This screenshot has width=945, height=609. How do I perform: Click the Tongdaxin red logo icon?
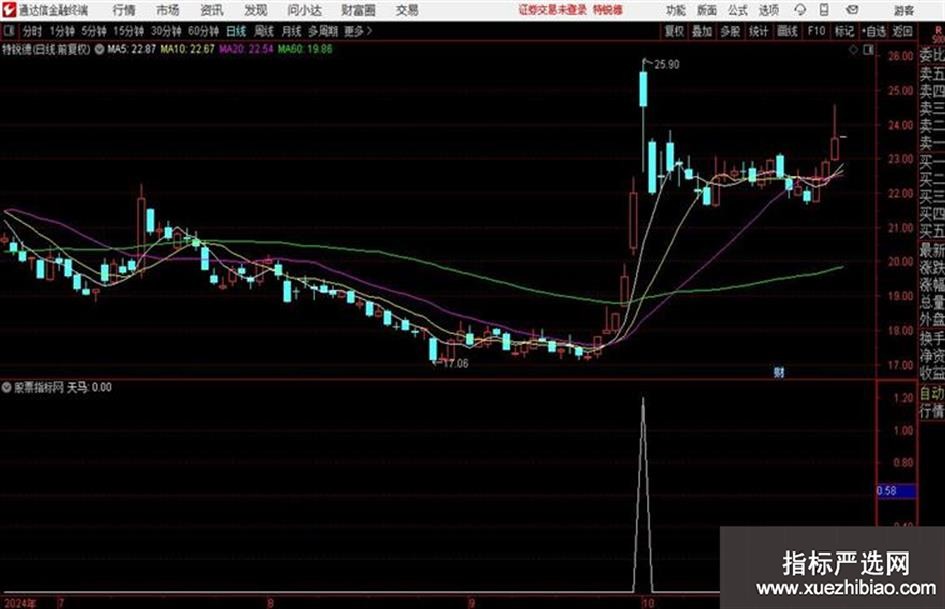coord(8,10)
